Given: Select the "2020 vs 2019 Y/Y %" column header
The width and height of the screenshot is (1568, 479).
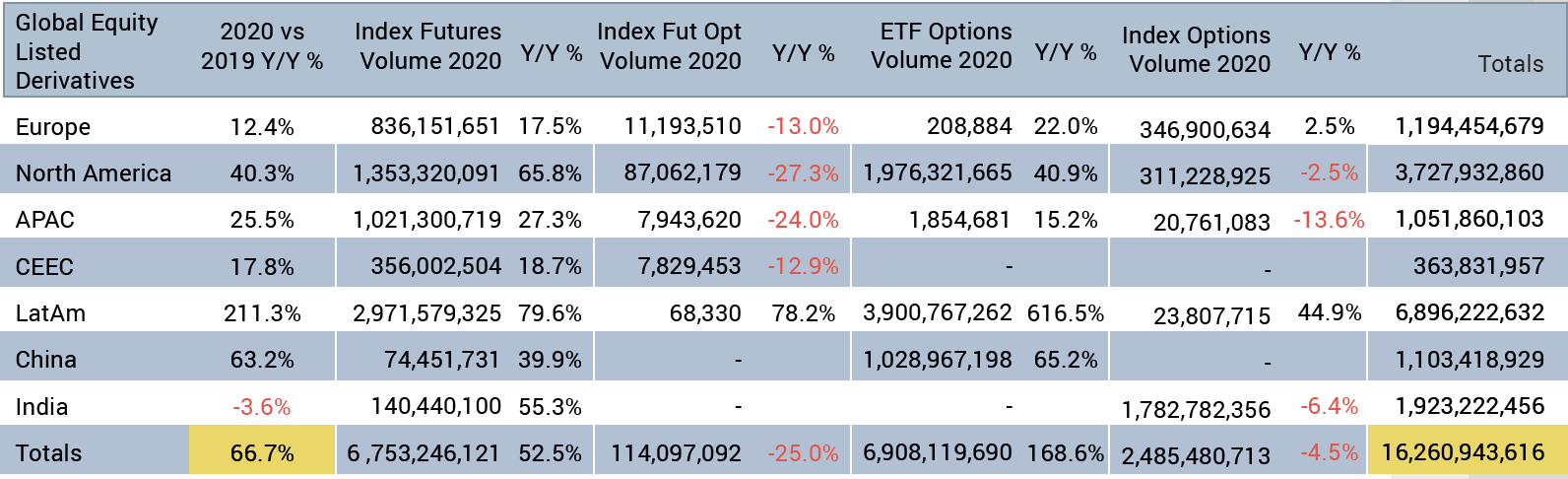Looking at the screenshot, I should click(262, 46).
